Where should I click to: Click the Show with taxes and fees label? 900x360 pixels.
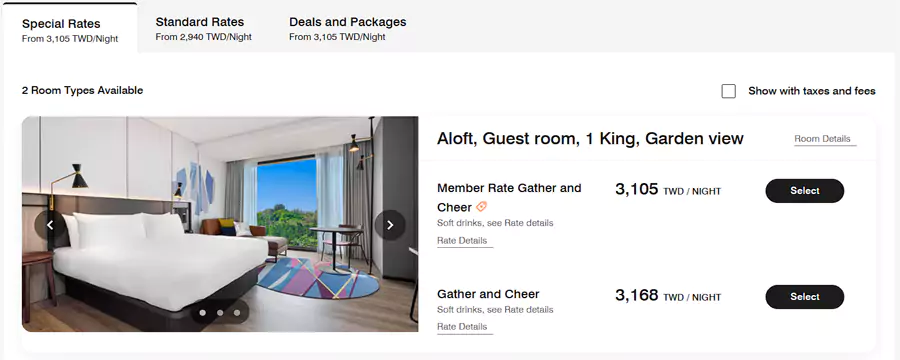click(812, 91)
